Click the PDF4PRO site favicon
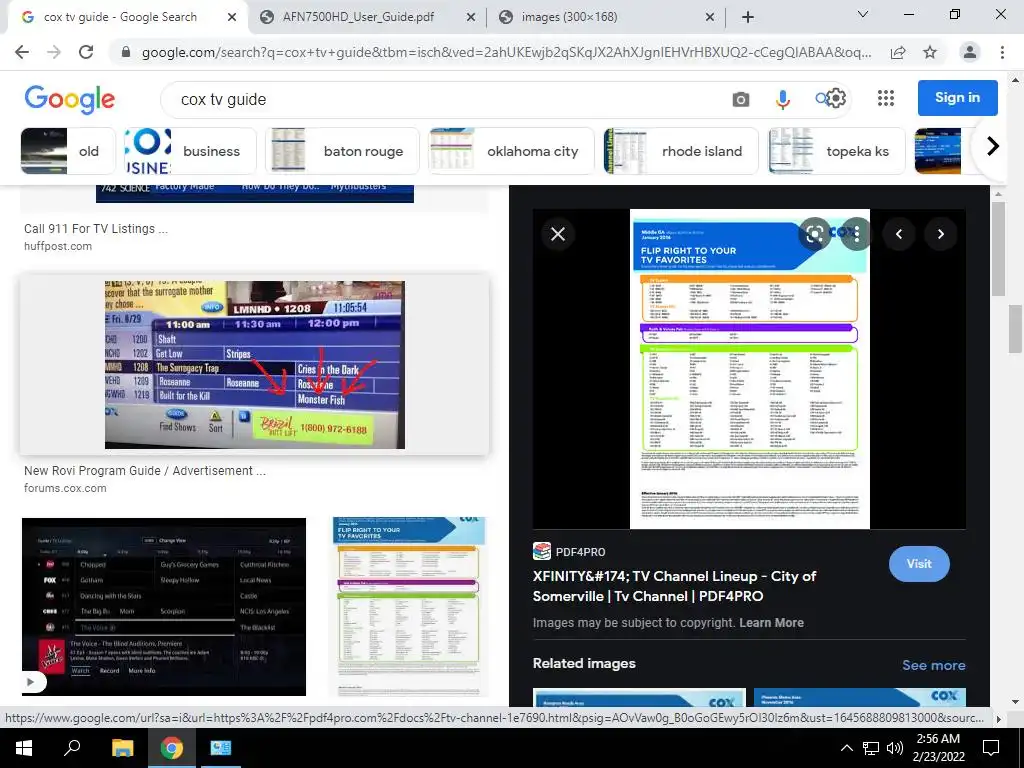This screenshot has height=768, width=1024. point(541,551)
